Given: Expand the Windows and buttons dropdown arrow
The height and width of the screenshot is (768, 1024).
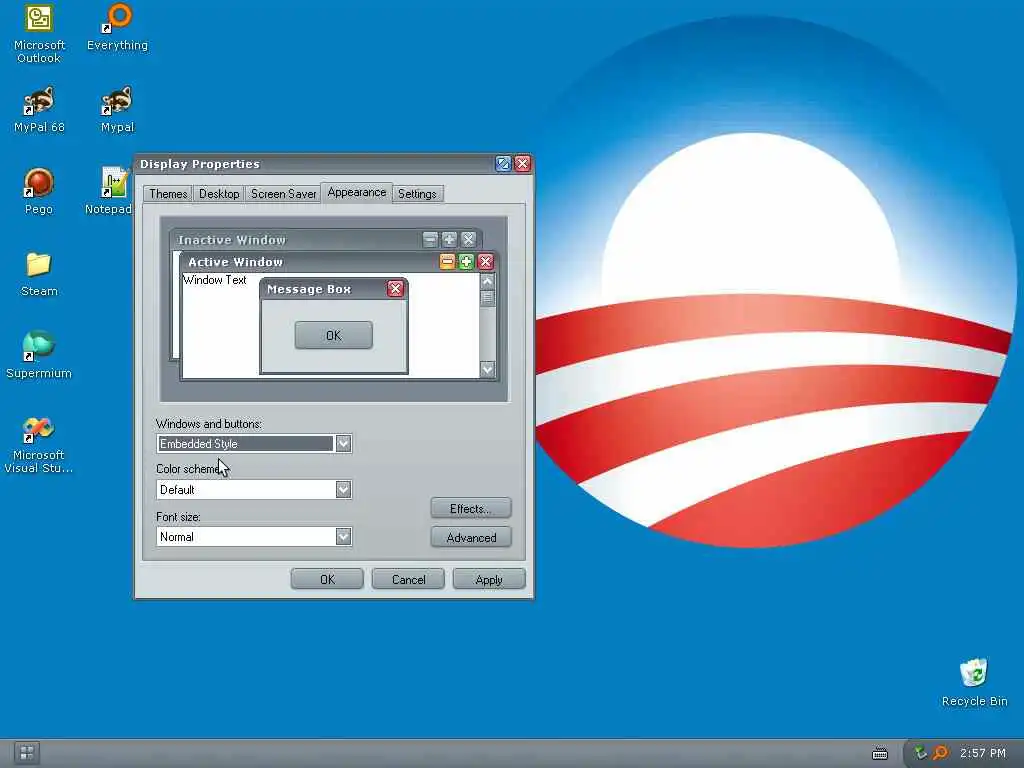Looking at the screenshot, I should tap(344, 443).
